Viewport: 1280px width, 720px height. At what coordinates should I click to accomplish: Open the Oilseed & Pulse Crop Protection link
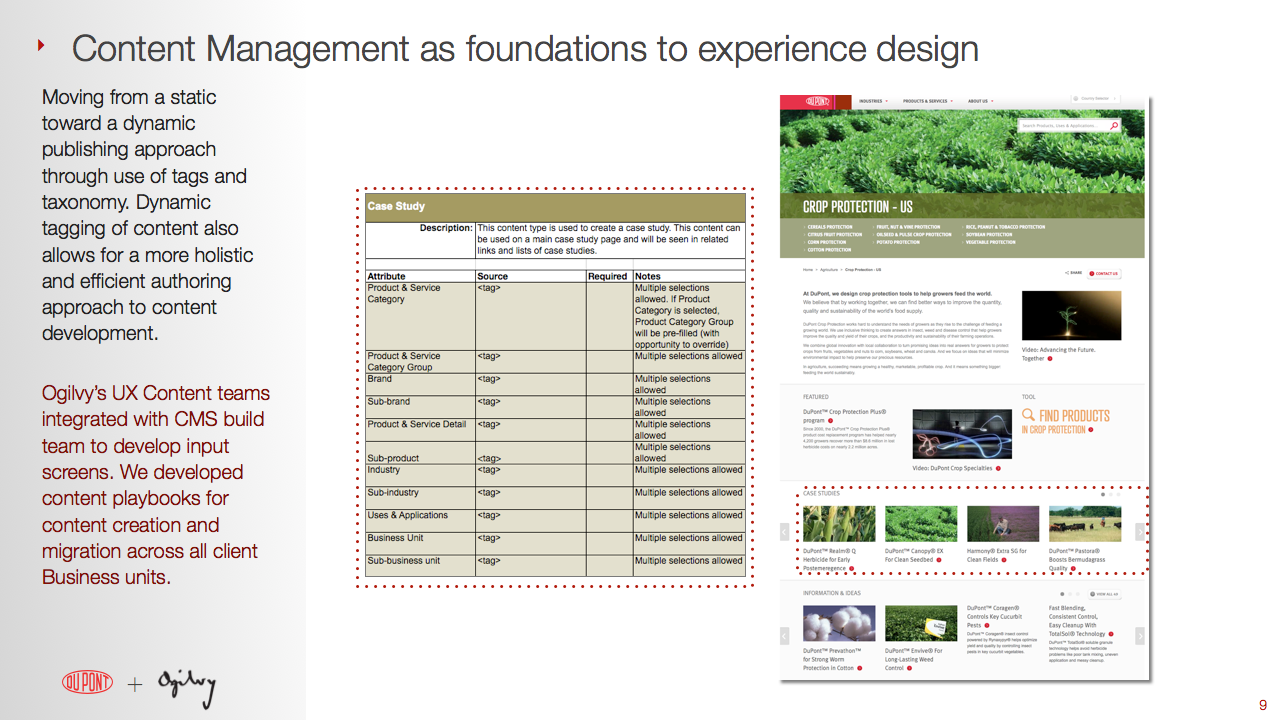(914, 235)
